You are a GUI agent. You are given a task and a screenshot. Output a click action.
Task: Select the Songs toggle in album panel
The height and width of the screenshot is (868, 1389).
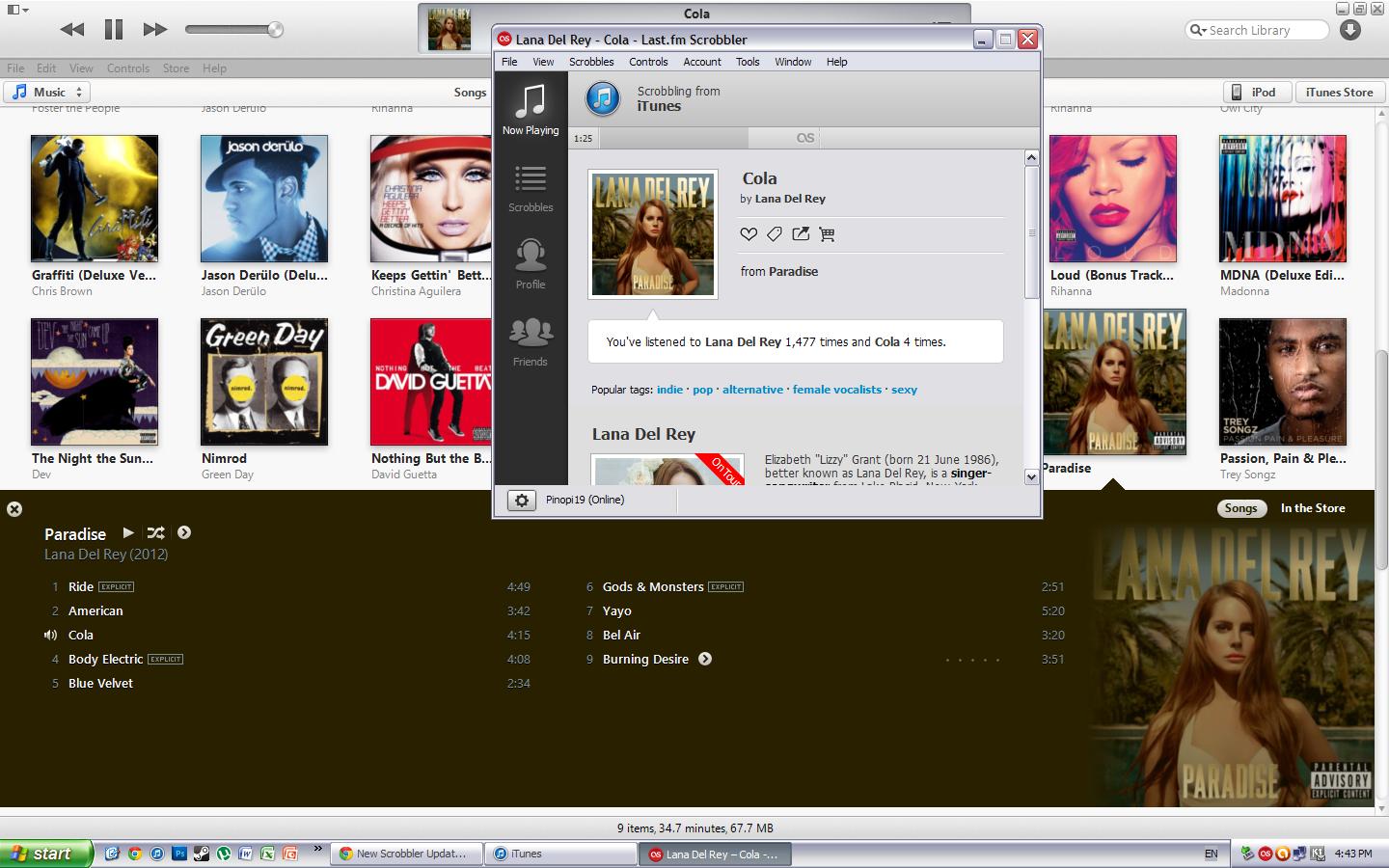pos(1240,508)
